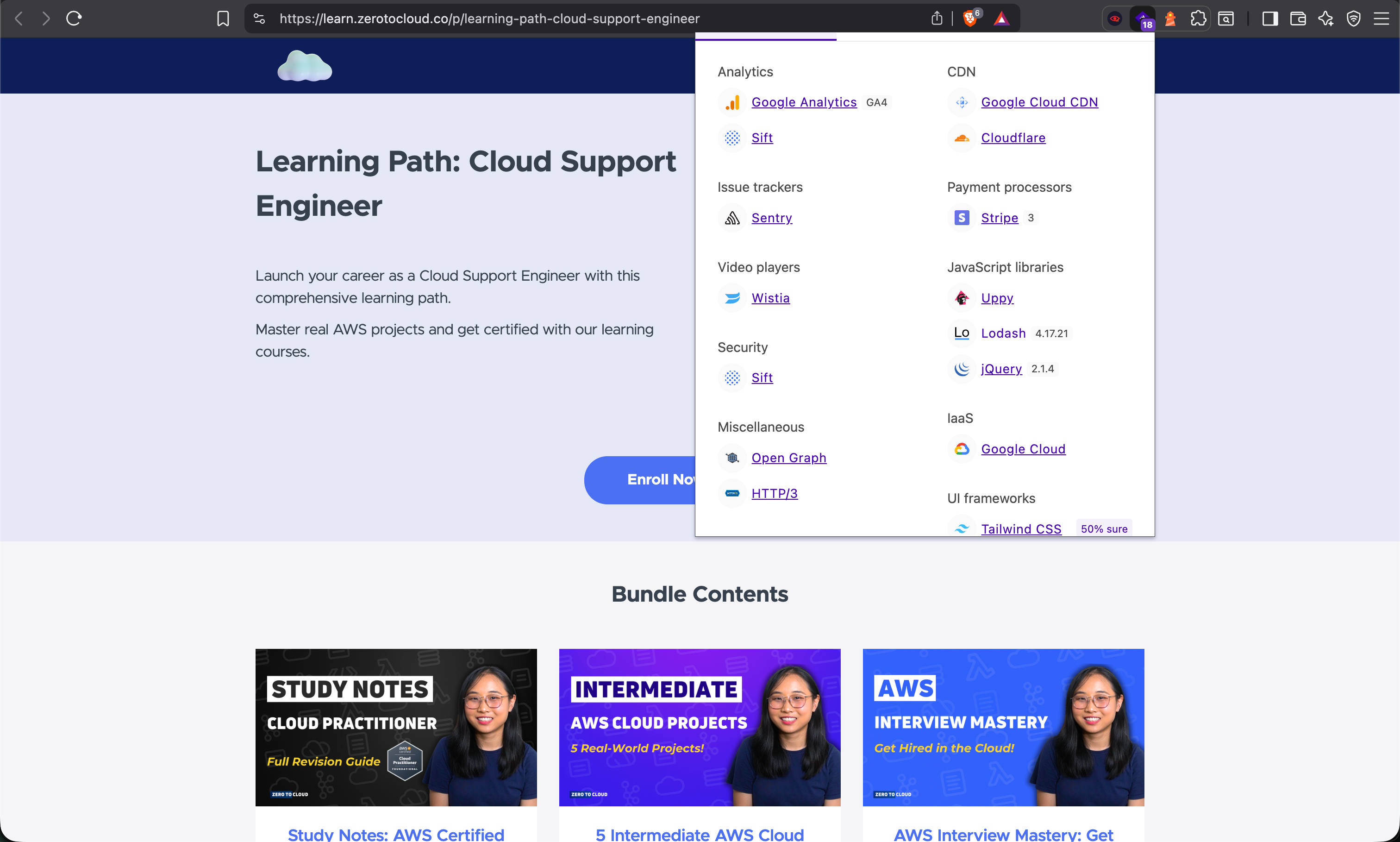Open the Lodash link
The height and width of the screenshot is (842, 1400).
[x=1003, y=333]
